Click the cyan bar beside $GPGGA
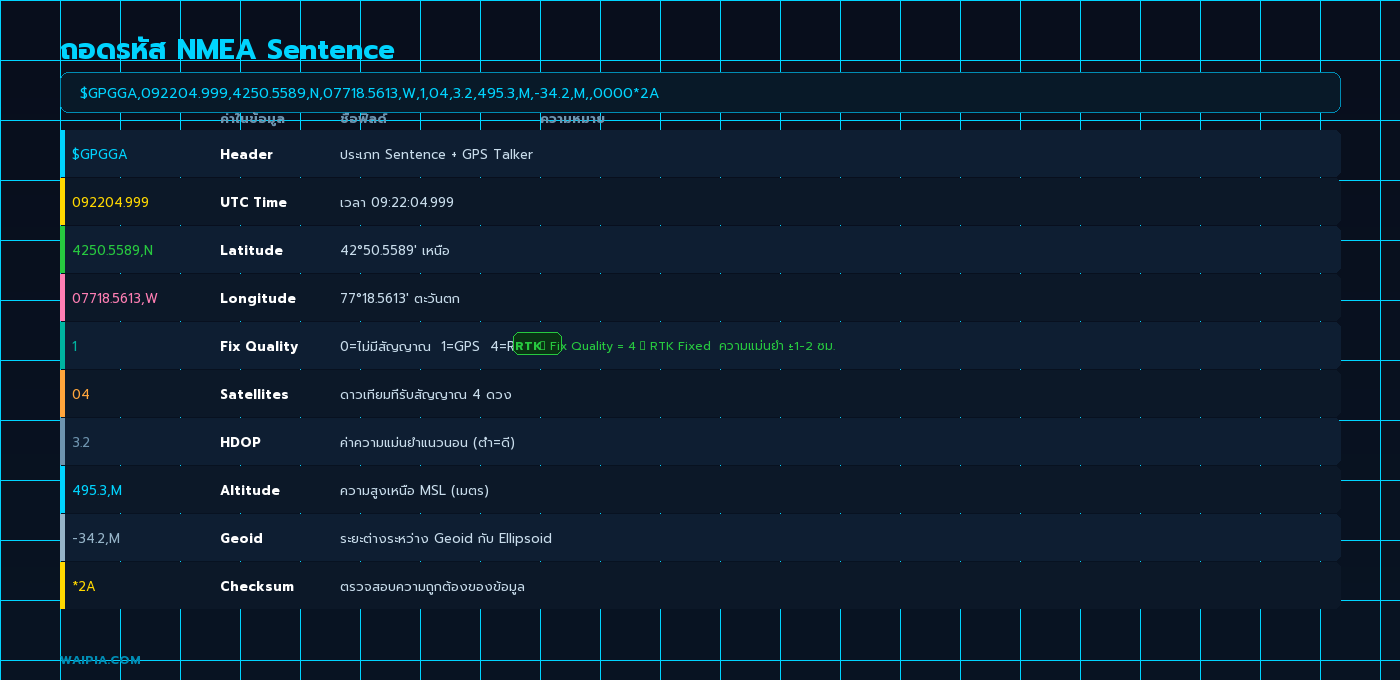1400x680 pixels. click(x=63, y=153)
